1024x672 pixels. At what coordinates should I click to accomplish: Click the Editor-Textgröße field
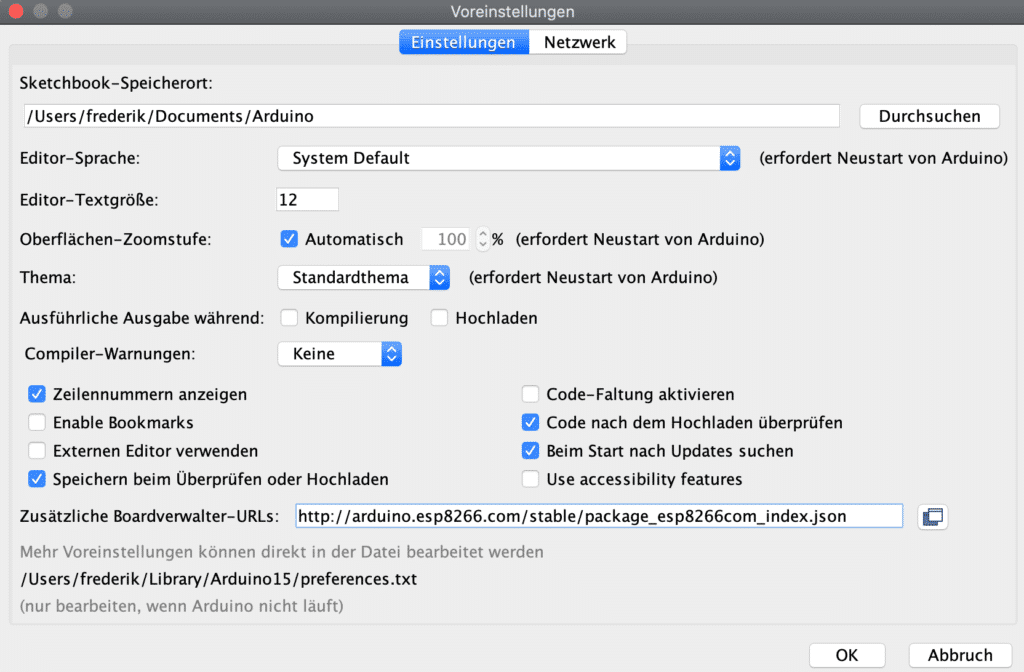click(307, 200)
